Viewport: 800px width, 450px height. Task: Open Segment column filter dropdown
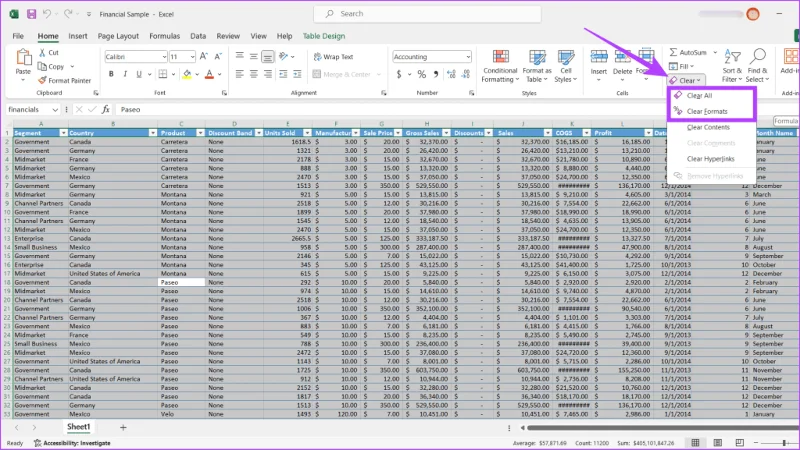click(63, 133)
